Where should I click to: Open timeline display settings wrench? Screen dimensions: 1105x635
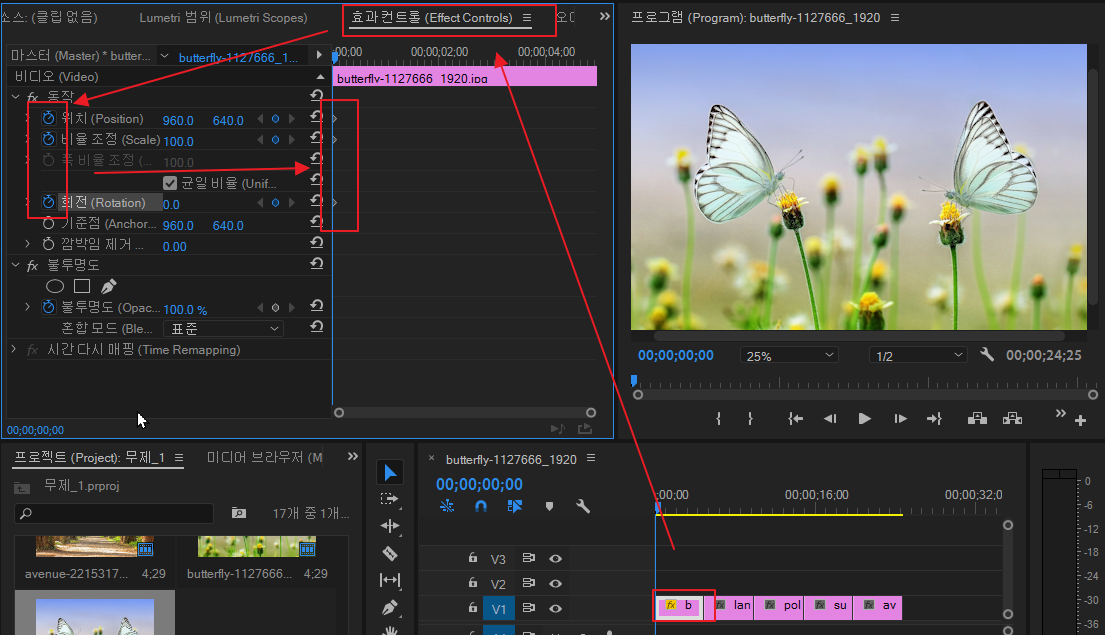583,506
